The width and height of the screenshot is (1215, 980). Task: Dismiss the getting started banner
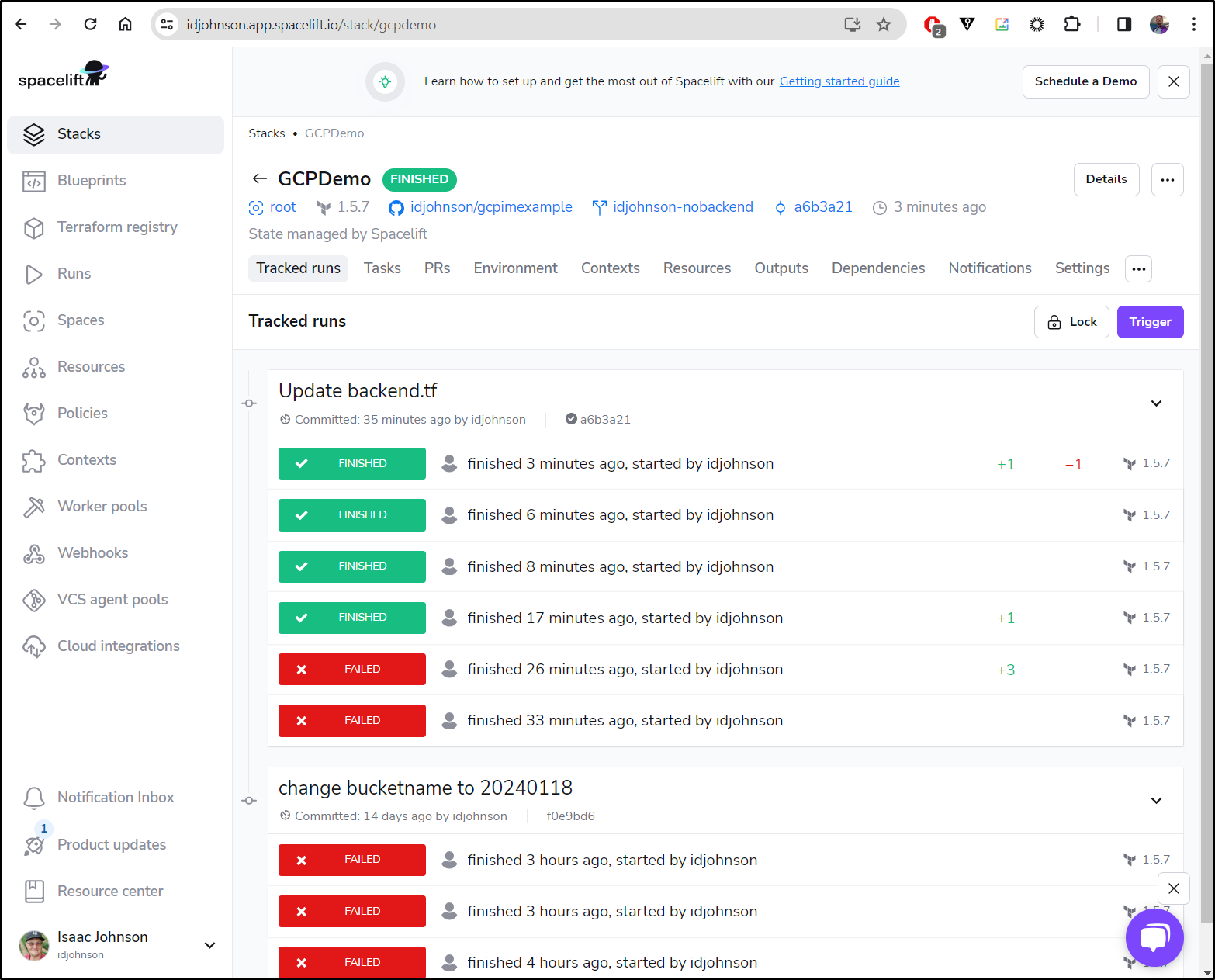pos(1174,81)
